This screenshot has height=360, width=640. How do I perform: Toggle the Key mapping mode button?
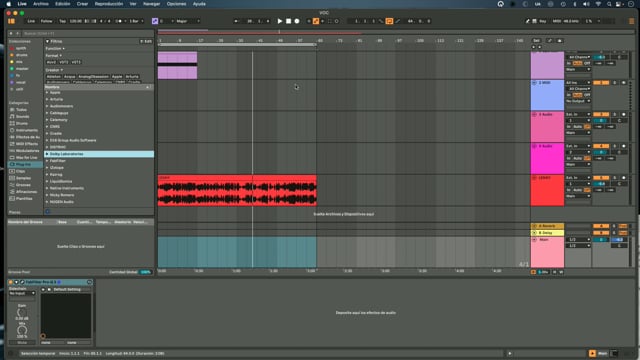pos(542,21)
